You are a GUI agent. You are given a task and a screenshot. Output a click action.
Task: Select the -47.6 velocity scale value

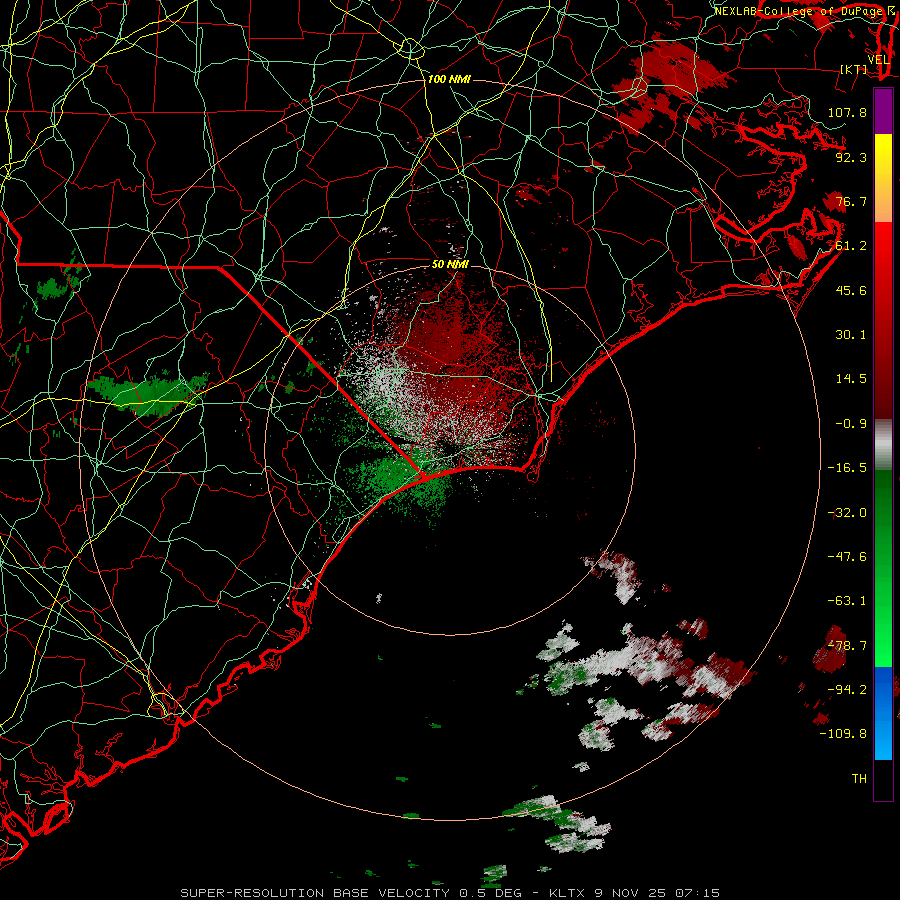point(847,557)
